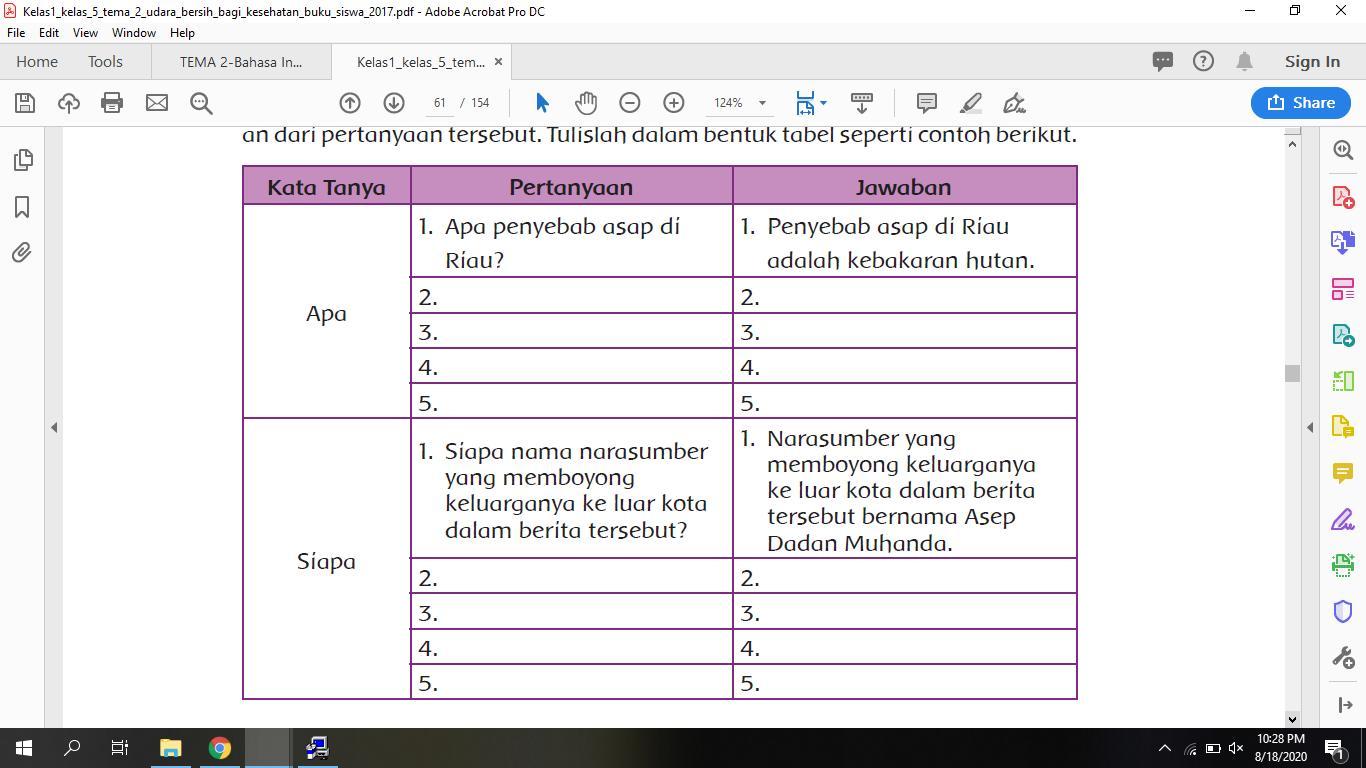The height and width of the screenshot is (768, 1366).
Task: Collapse the right tools pane arrow
Action: coord(1310,427)
